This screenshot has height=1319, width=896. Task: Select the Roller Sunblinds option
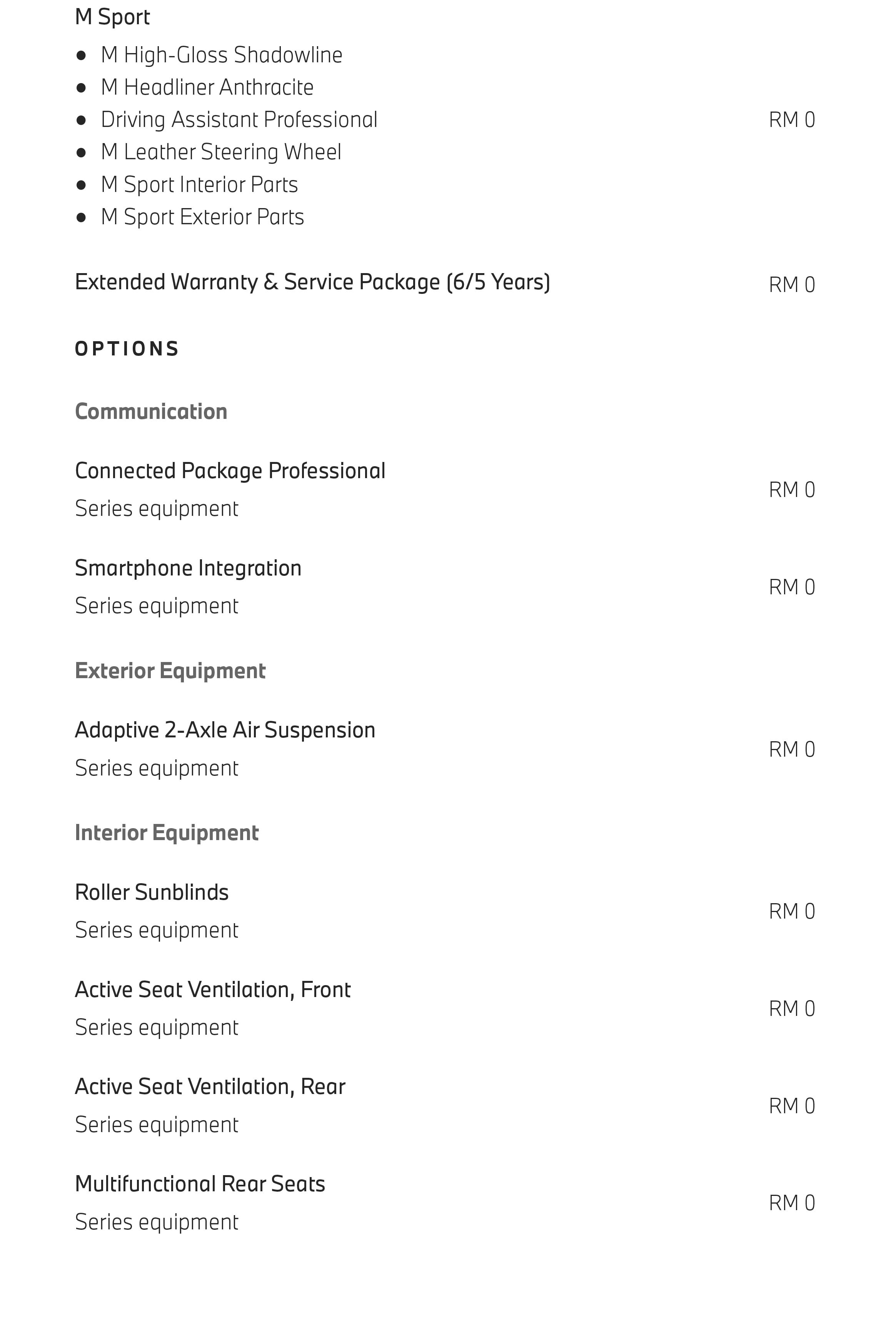[152, 892]
